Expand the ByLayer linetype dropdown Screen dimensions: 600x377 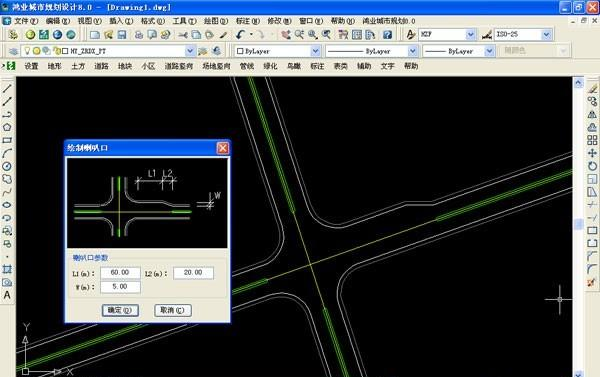[412, 51]
